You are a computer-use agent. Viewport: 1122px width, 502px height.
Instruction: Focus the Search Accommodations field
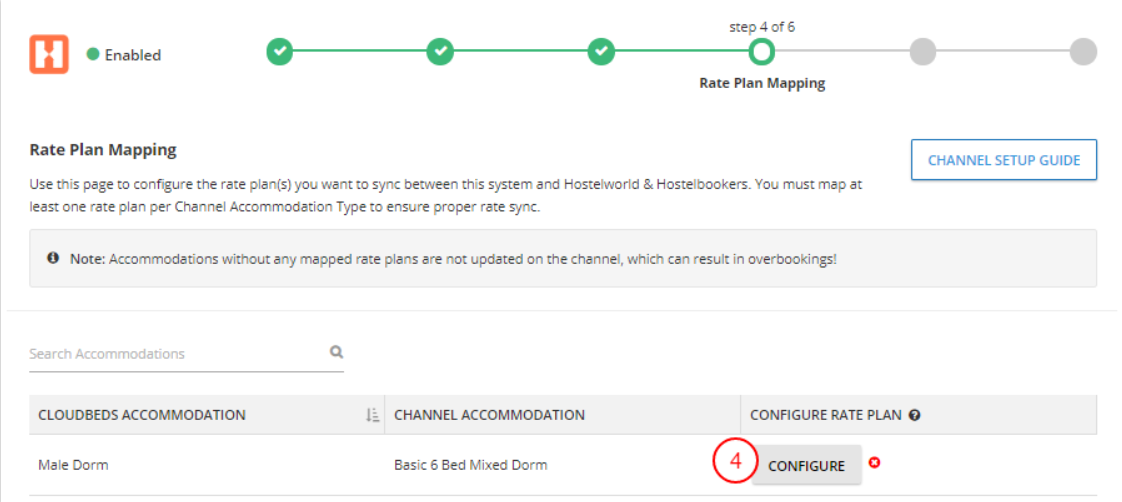(x=175, y=354)
